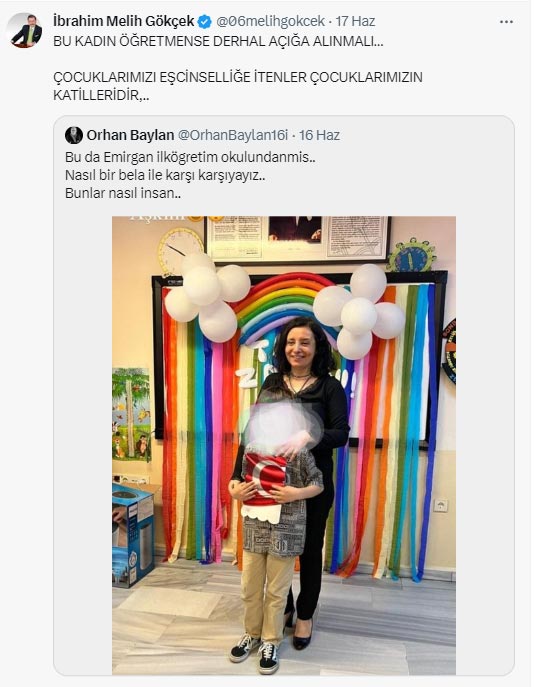Image resolution: width=535 pixels, height=687 pixels.
Task: Open Orhan Baylan's small profile avatar
Action: (74, 135)
